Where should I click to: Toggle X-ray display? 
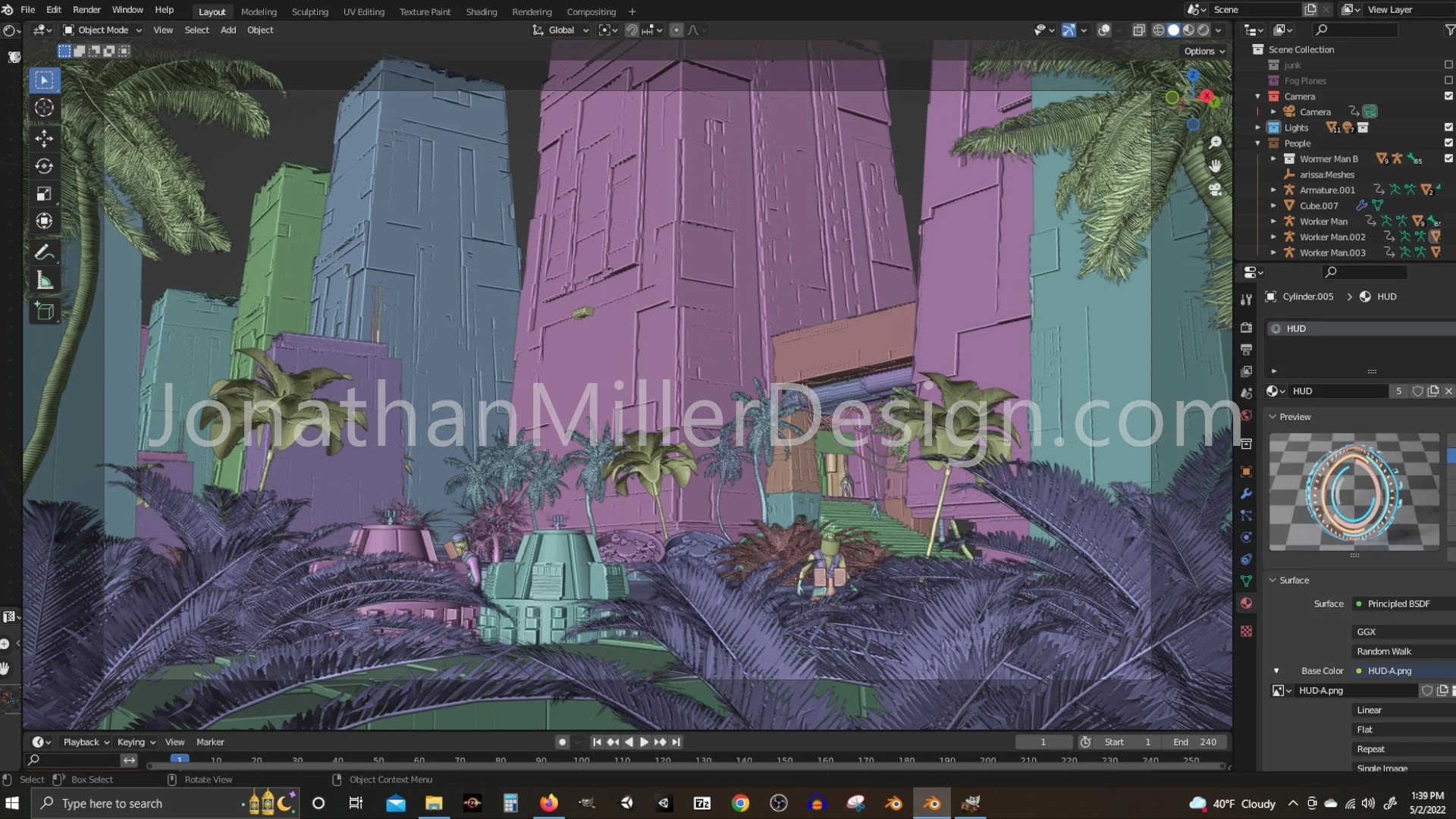tap(1138, 30)
